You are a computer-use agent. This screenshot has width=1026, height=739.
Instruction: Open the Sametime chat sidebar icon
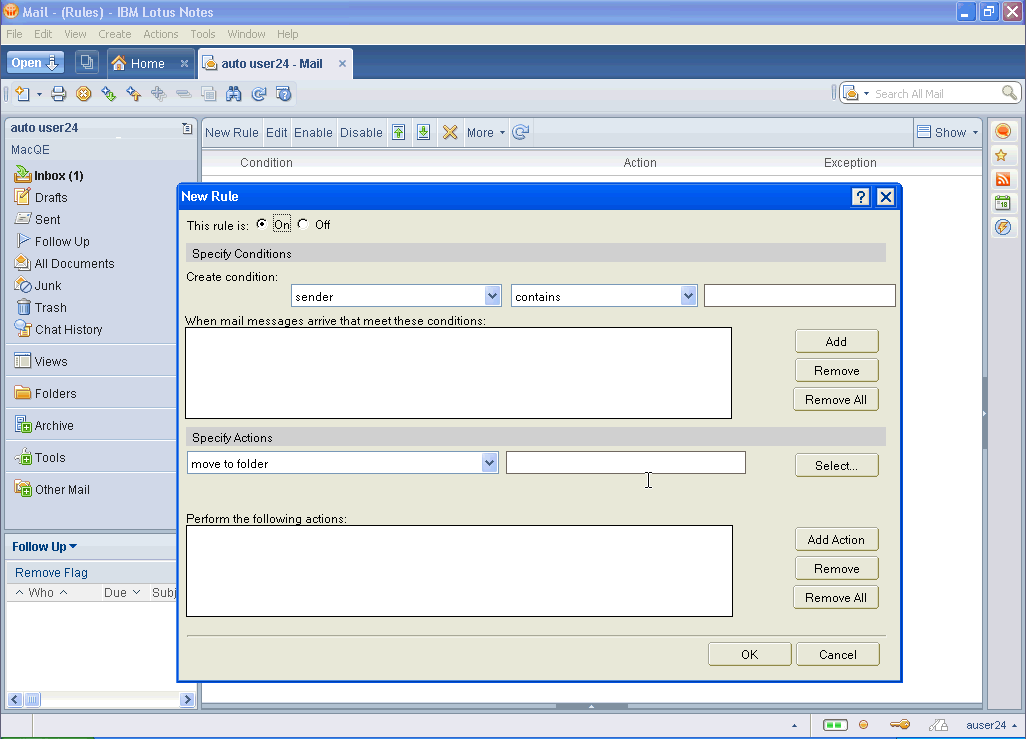(x=1001, y=132)
